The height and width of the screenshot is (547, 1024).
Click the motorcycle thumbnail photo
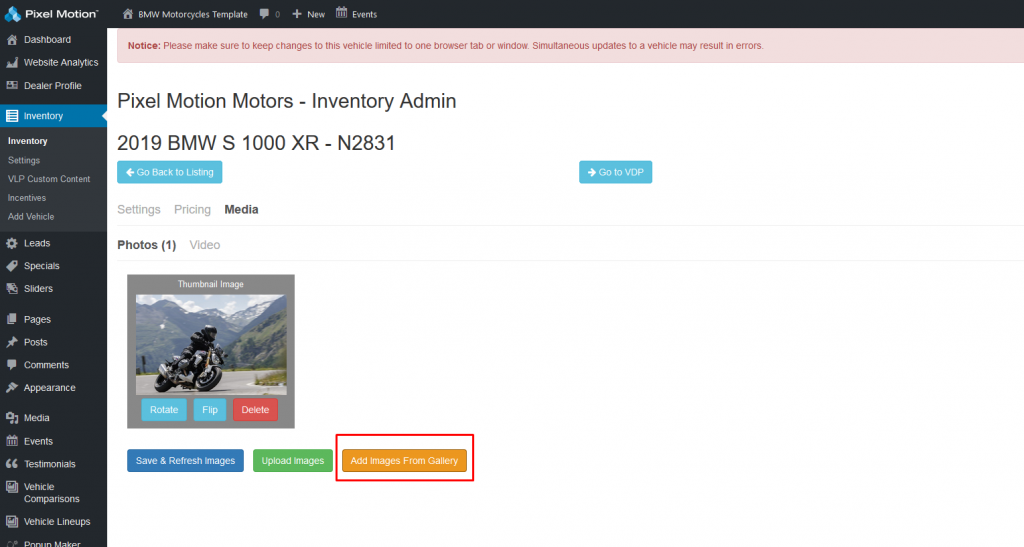(x=211, y=345)
